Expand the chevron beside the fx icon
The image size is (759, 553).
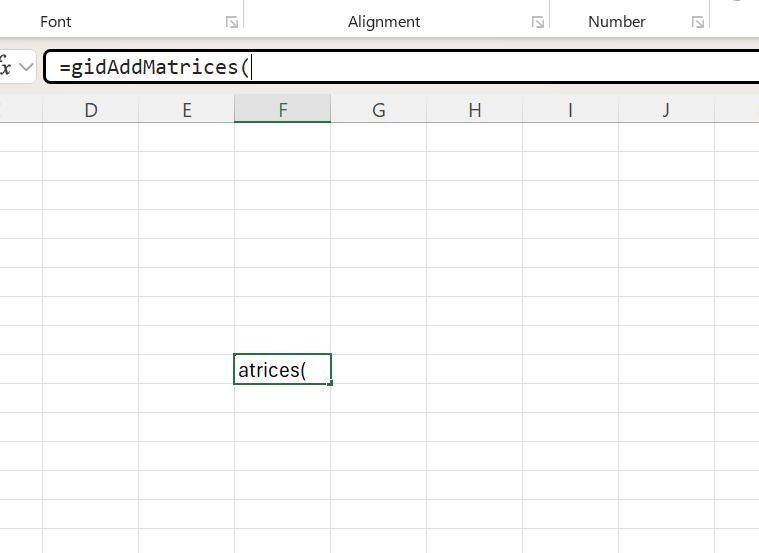(26, 68)
